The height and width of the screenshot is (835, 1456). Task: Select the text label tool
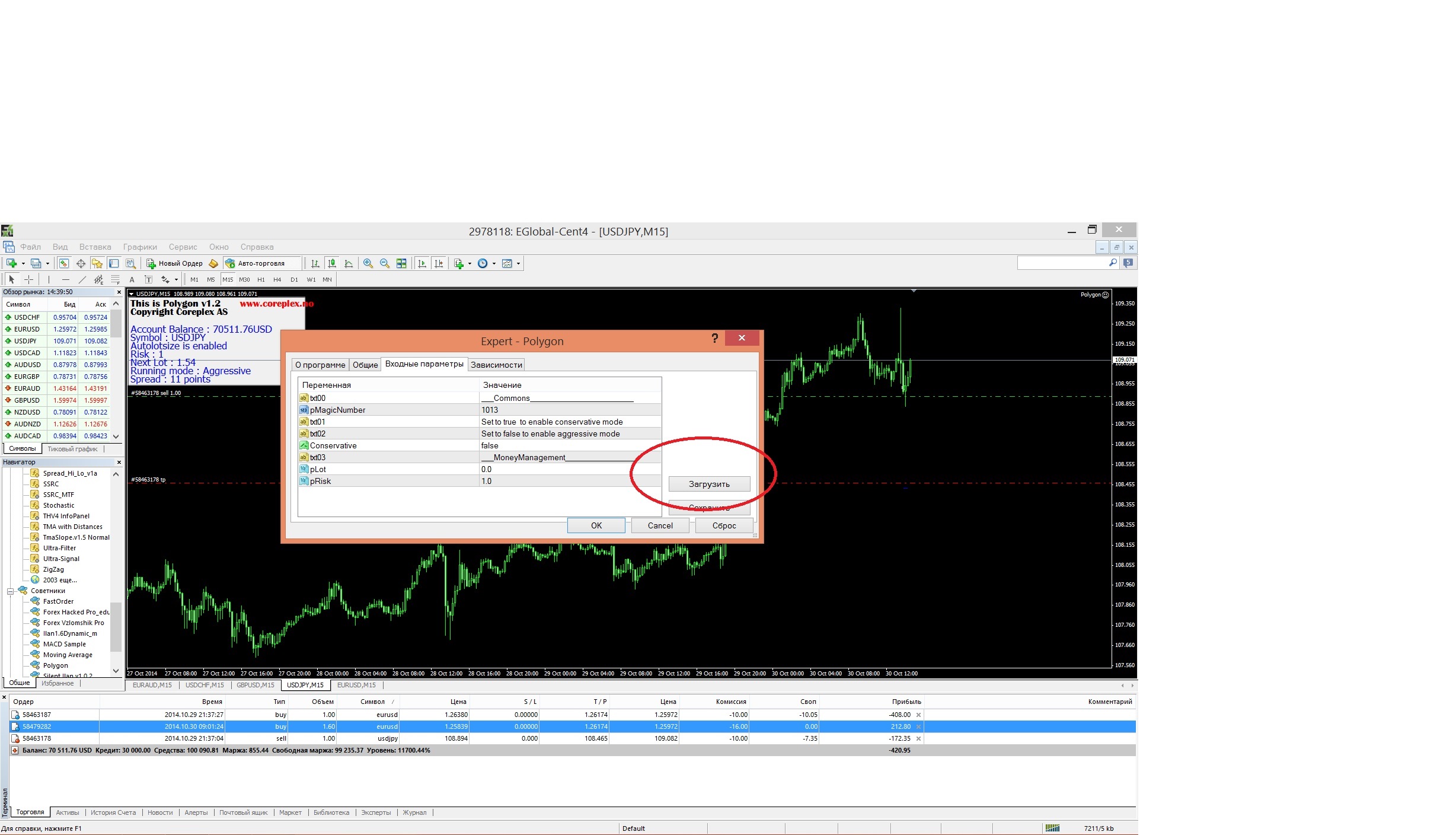[148, 279]
